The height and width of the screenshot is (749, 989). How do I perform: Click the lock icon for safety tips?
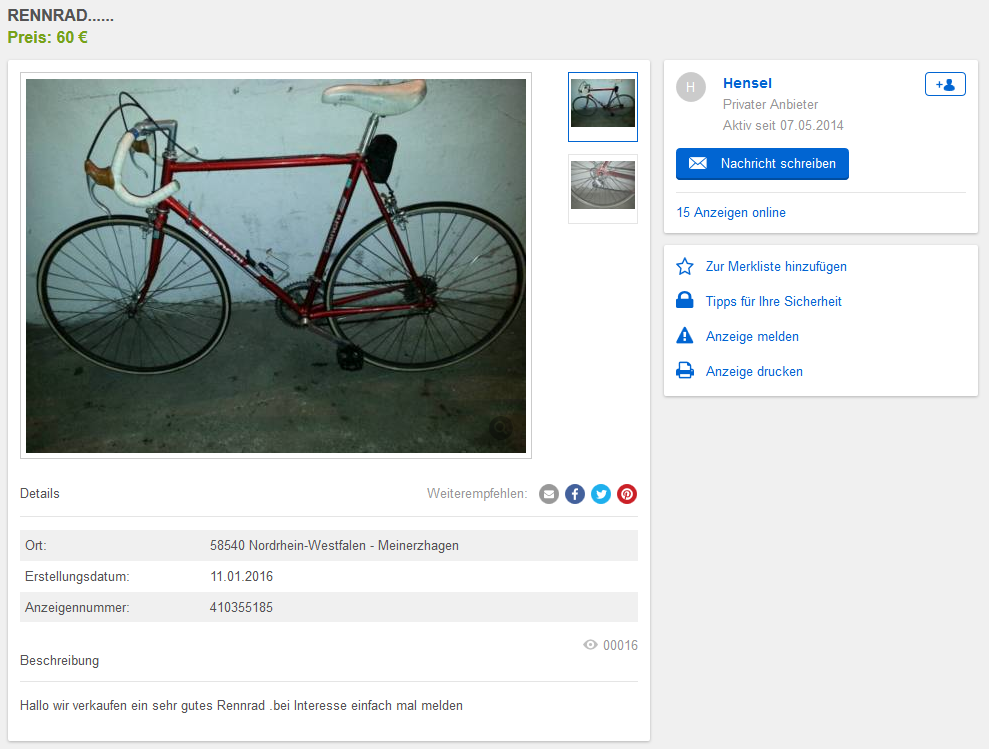click(x=685, y=300)
